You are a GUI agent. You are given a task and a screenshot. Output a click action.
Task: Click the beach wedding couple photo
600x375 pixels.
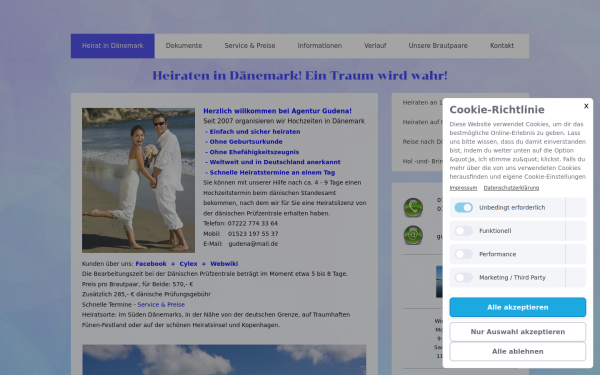tap(138, 180)
